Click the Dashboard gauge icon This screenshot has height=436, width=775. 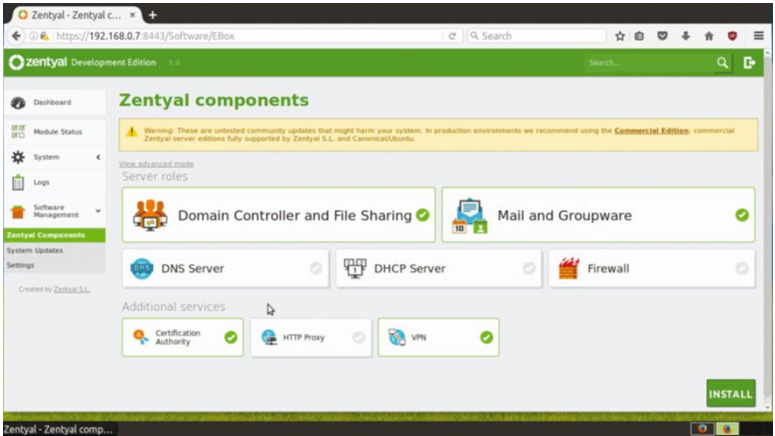[18, 102]
